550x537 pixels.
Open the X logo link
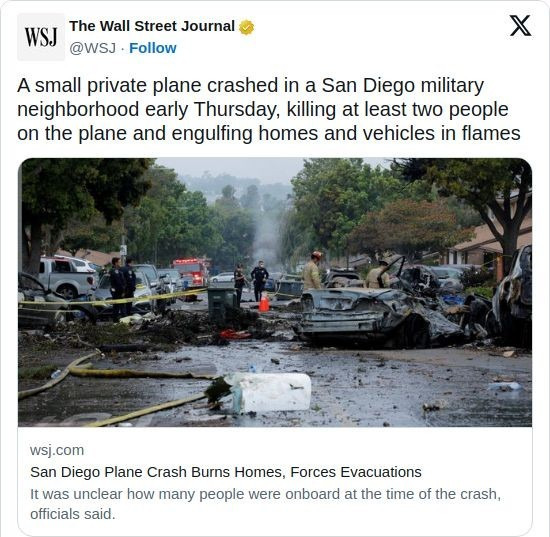520,26
